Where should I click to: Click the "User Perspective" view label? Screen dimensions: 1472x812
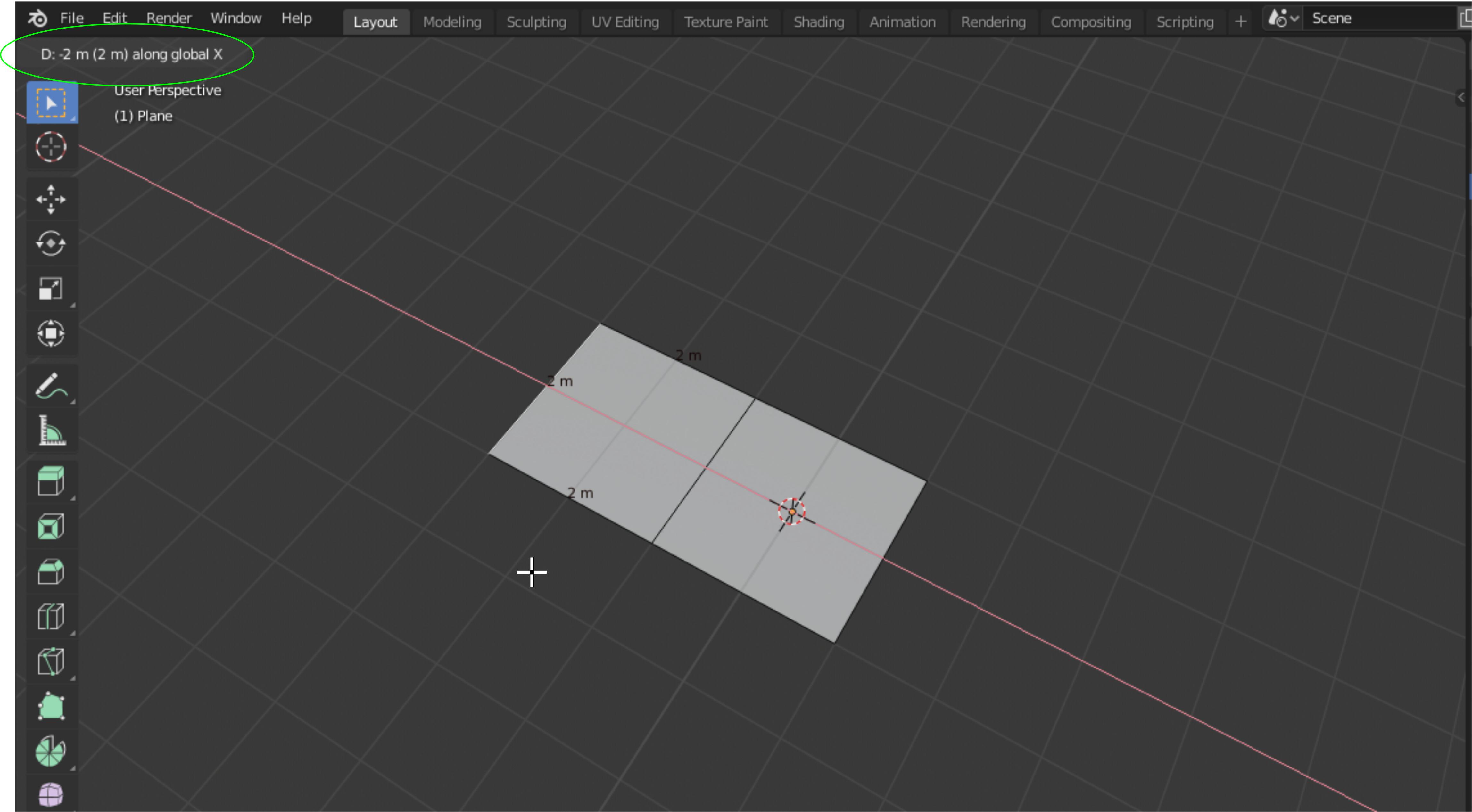pos(168,90)
